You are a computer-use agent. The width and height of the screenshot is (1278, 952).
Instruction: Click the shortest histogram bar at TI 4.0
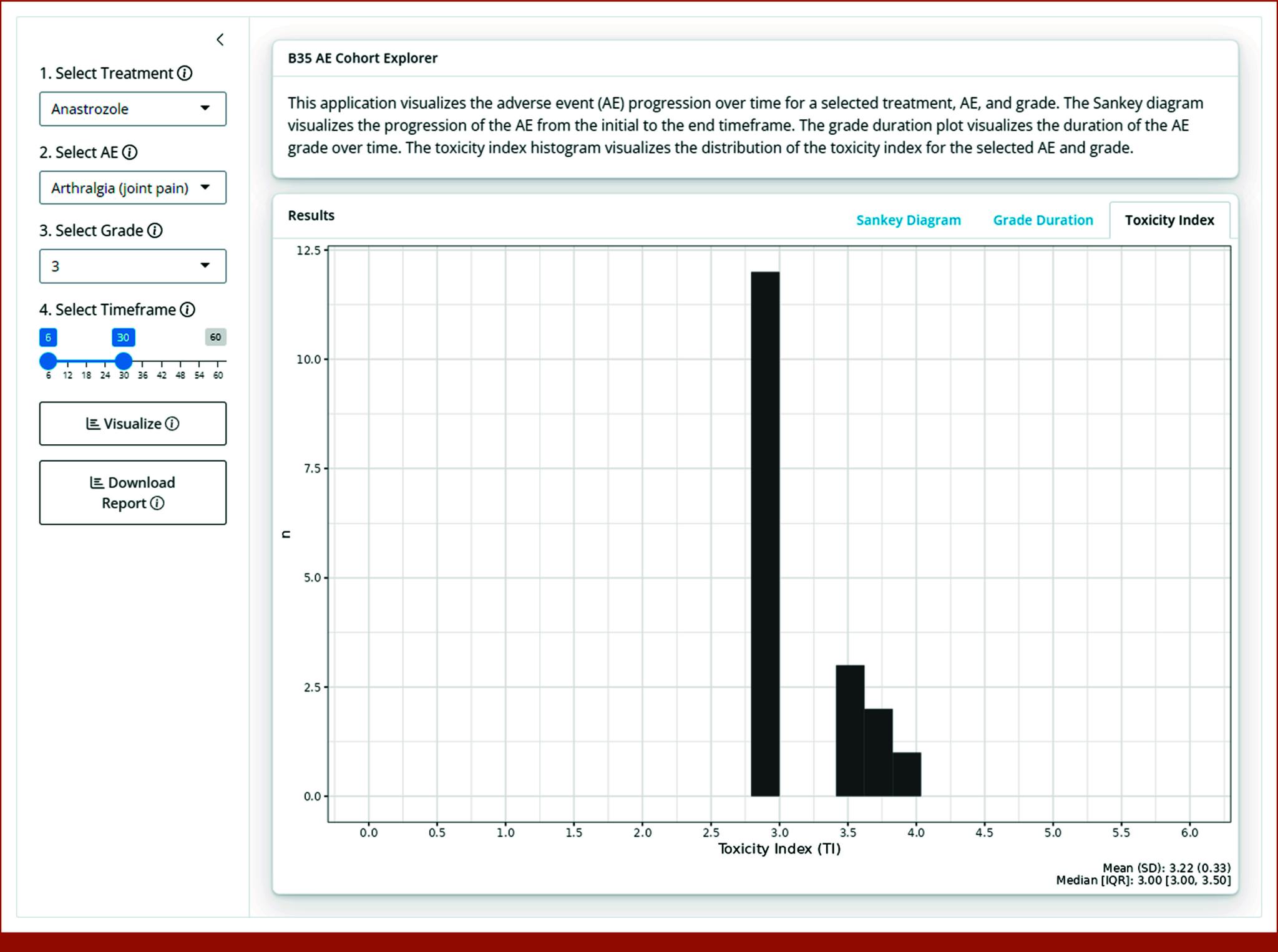907,774
